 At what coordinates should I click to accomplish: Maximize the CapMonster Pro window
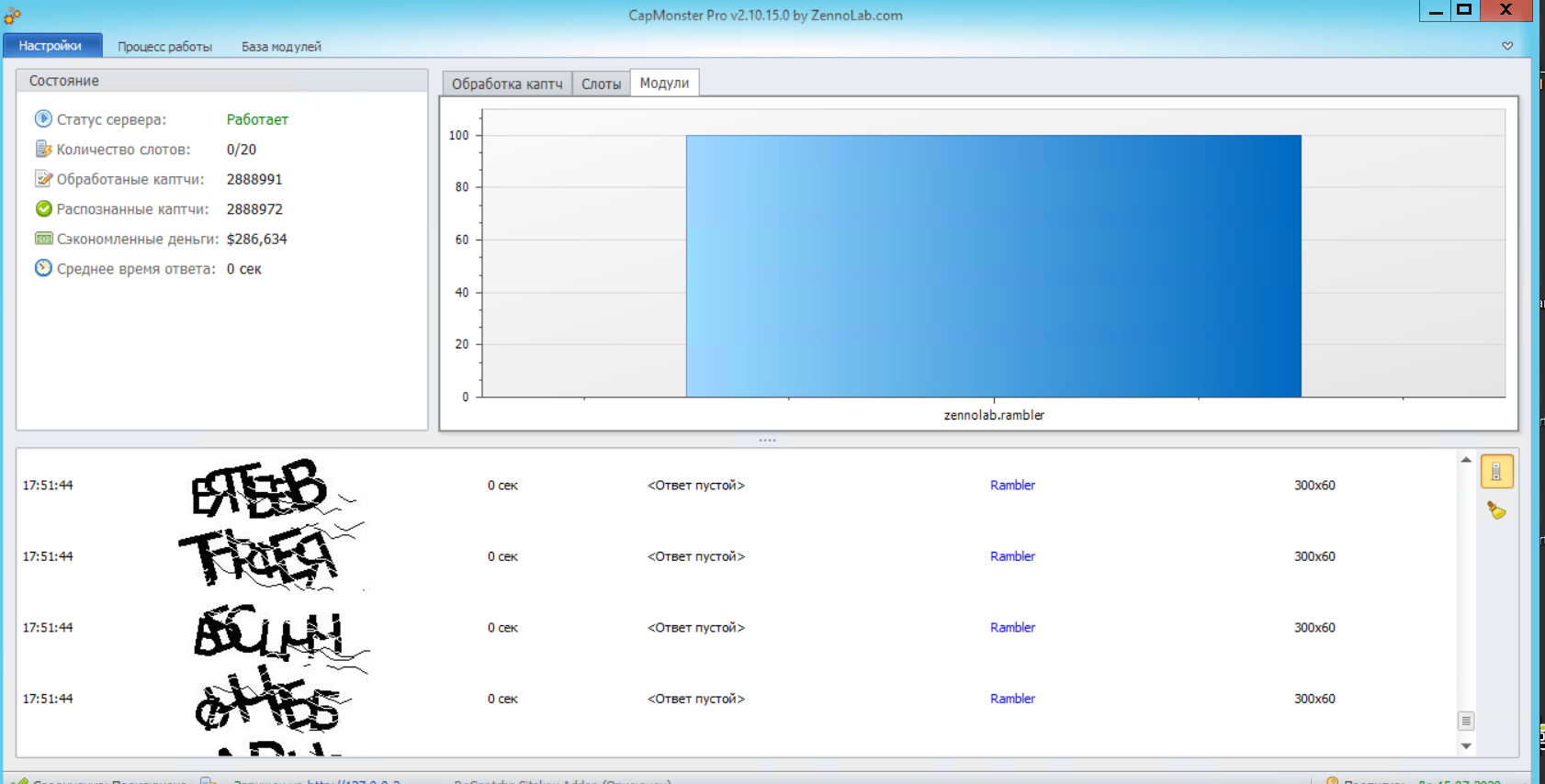pos(1465,10)
